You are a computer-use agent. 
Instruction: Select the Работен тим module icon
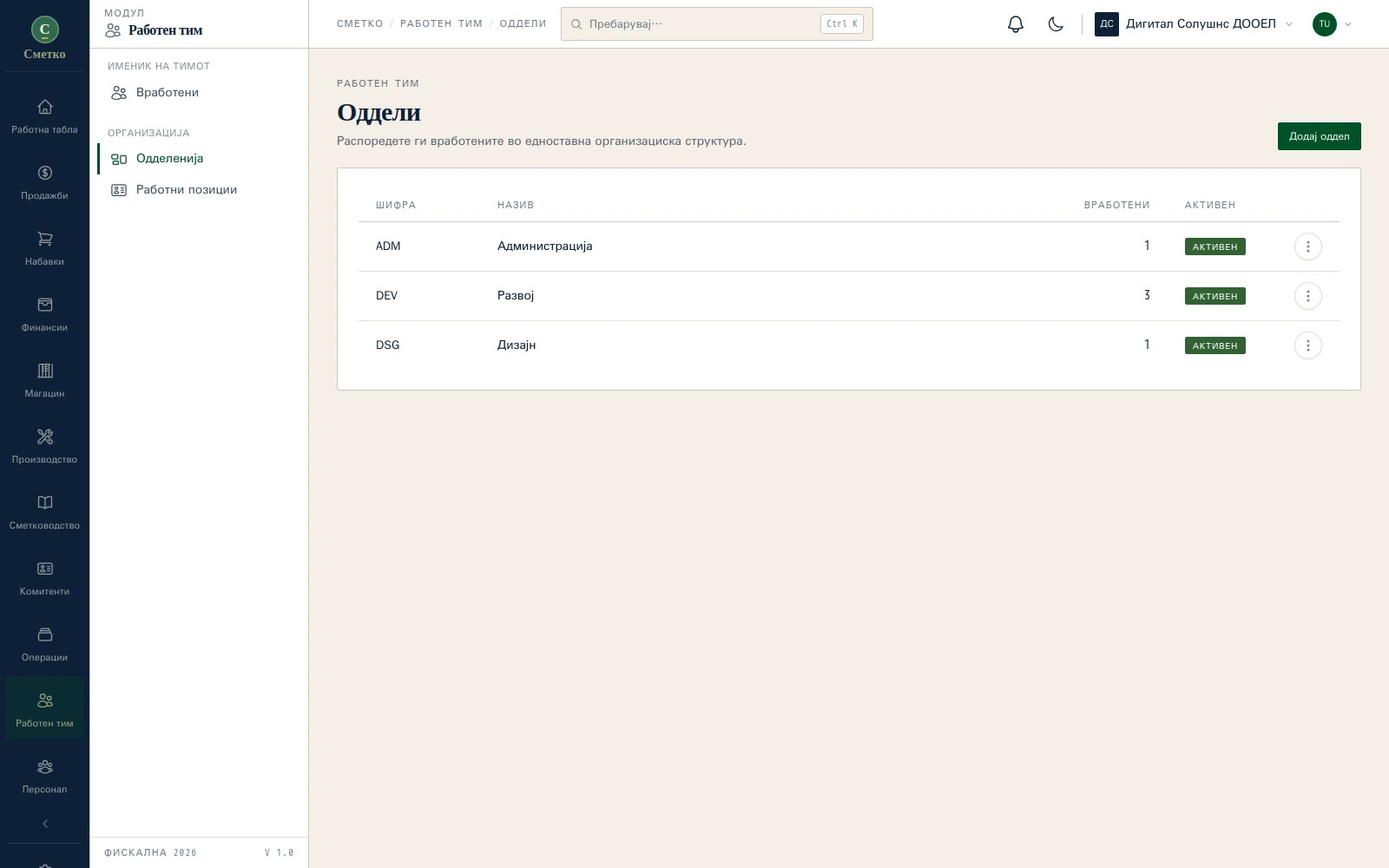[x=44, y=707]
